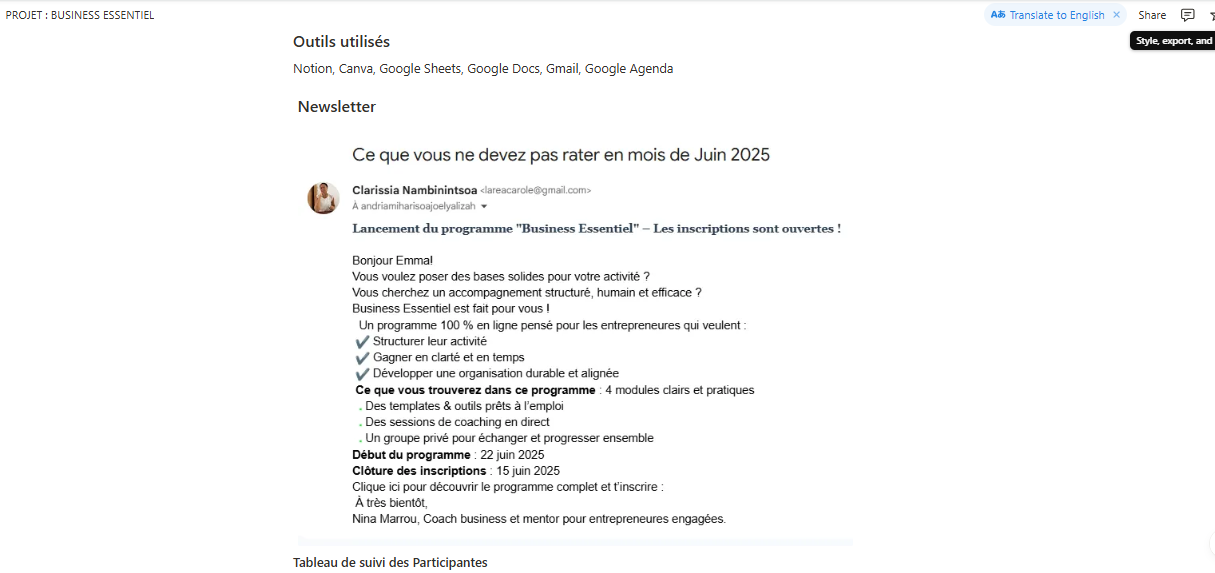Click Tableau de suivi des Participantes heading

pyautogui.click(x=390, y=563)
